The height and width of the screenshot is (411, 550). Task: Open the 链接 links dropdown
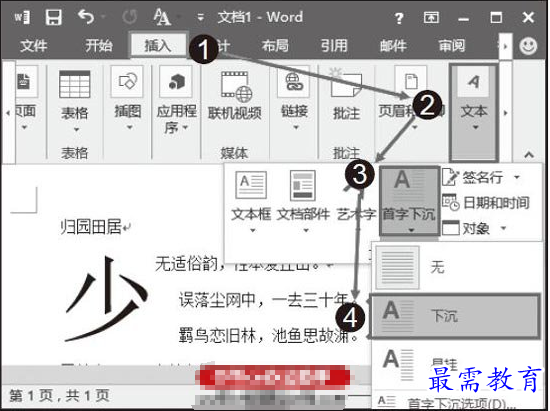click(294, 98)
